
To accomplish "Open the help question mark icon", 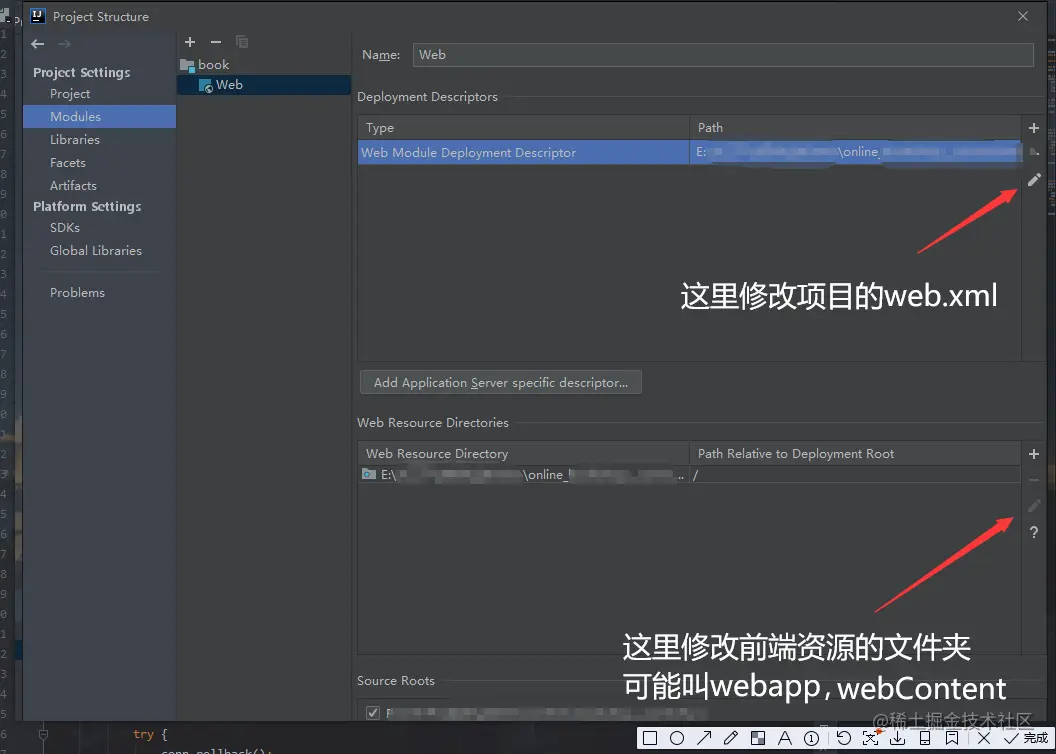I will [x=1034, y=533].
